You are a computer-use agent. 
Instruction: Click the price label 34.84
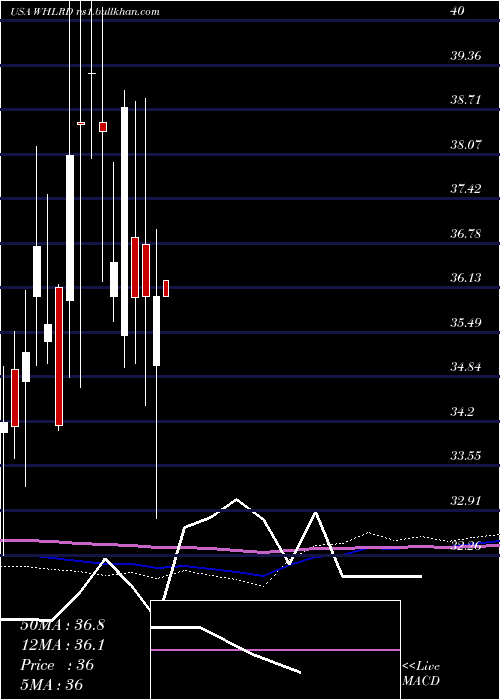click(466, 367)
